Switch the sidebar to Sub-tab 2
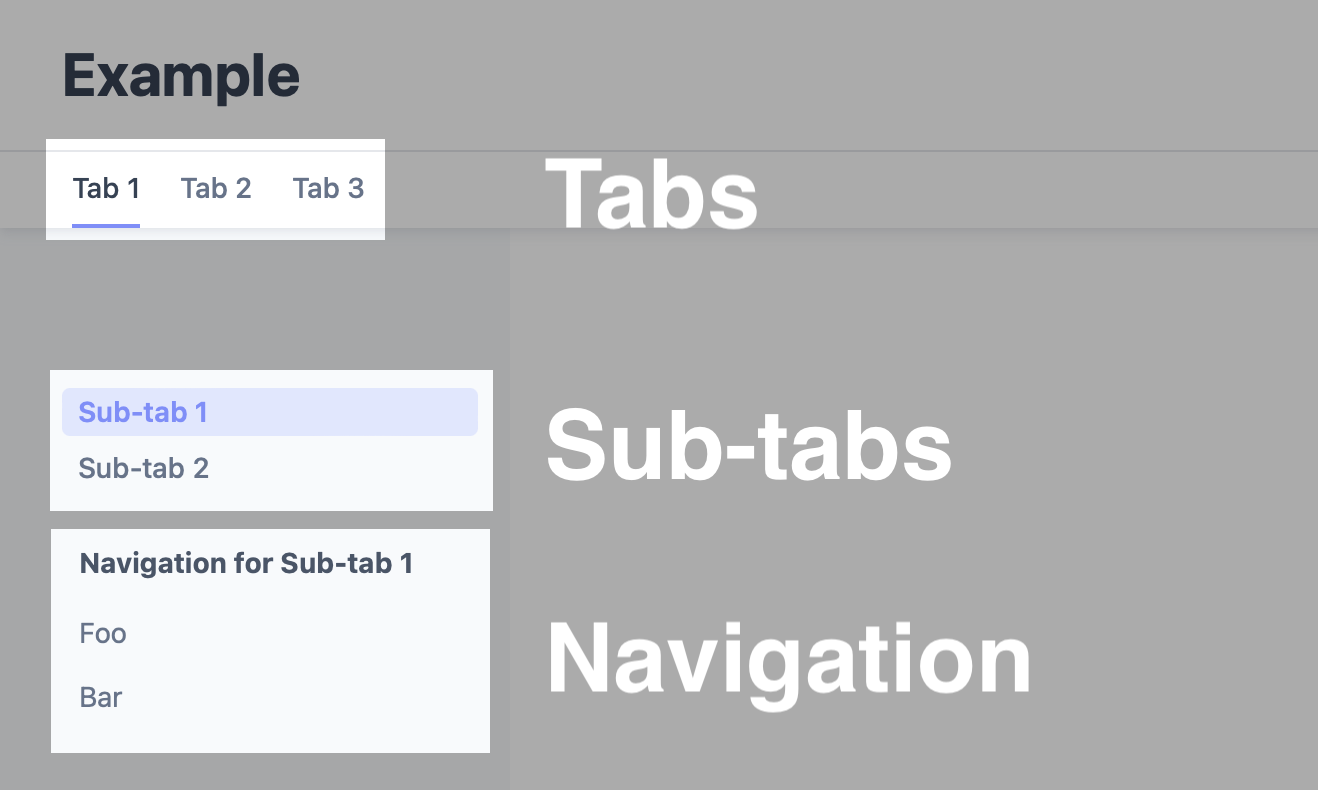This screenshot has height=790, width=1318. click(143, 468)
